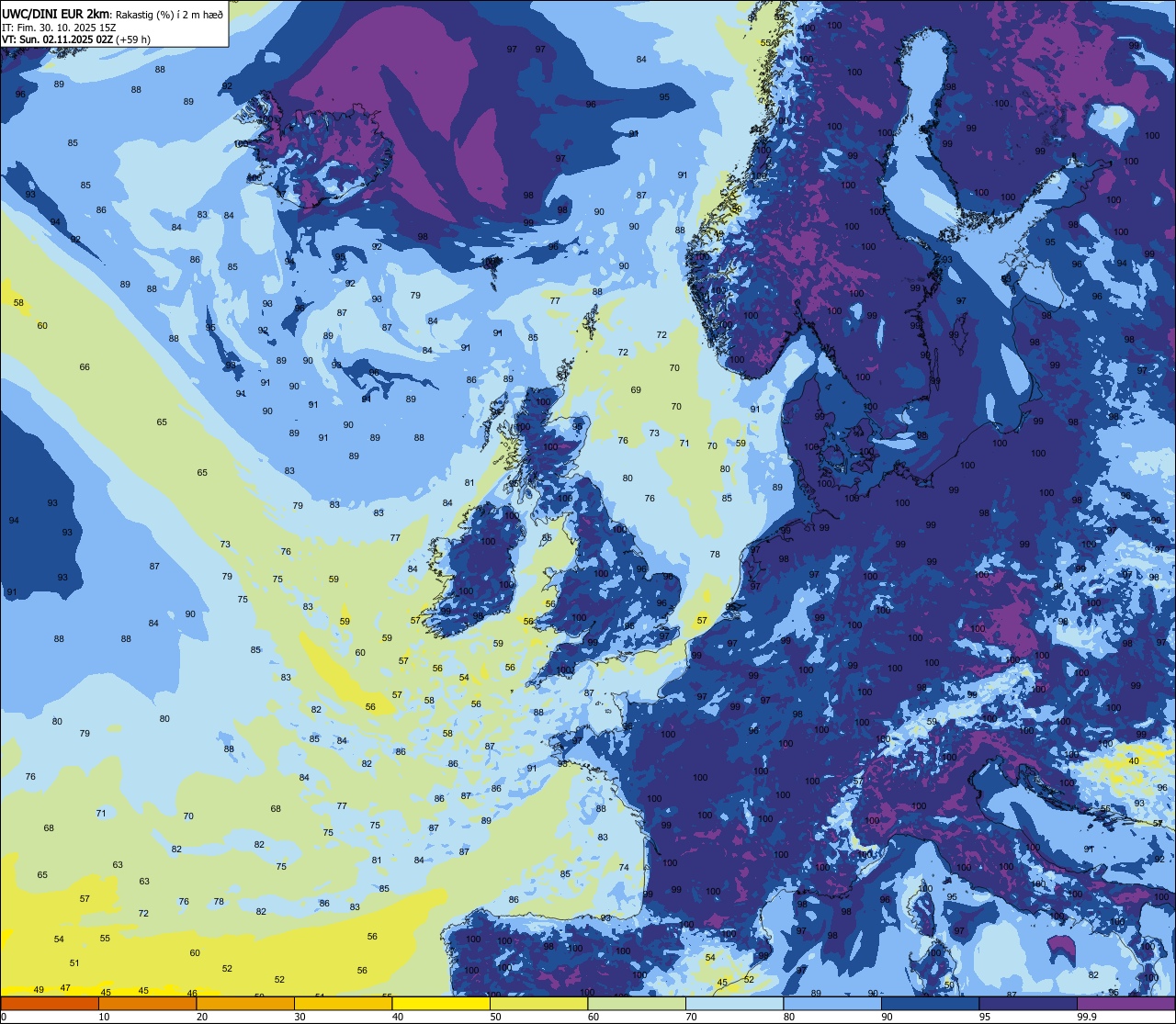
Task: Click the legend color segment between 10 and 20
Action: click(x=147, y=1003)
